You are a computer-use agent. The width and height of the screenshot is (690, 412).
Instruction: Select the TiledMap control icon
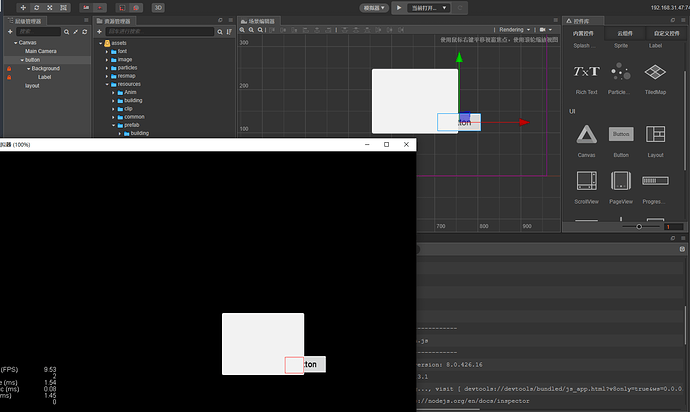tap(655, 72)
